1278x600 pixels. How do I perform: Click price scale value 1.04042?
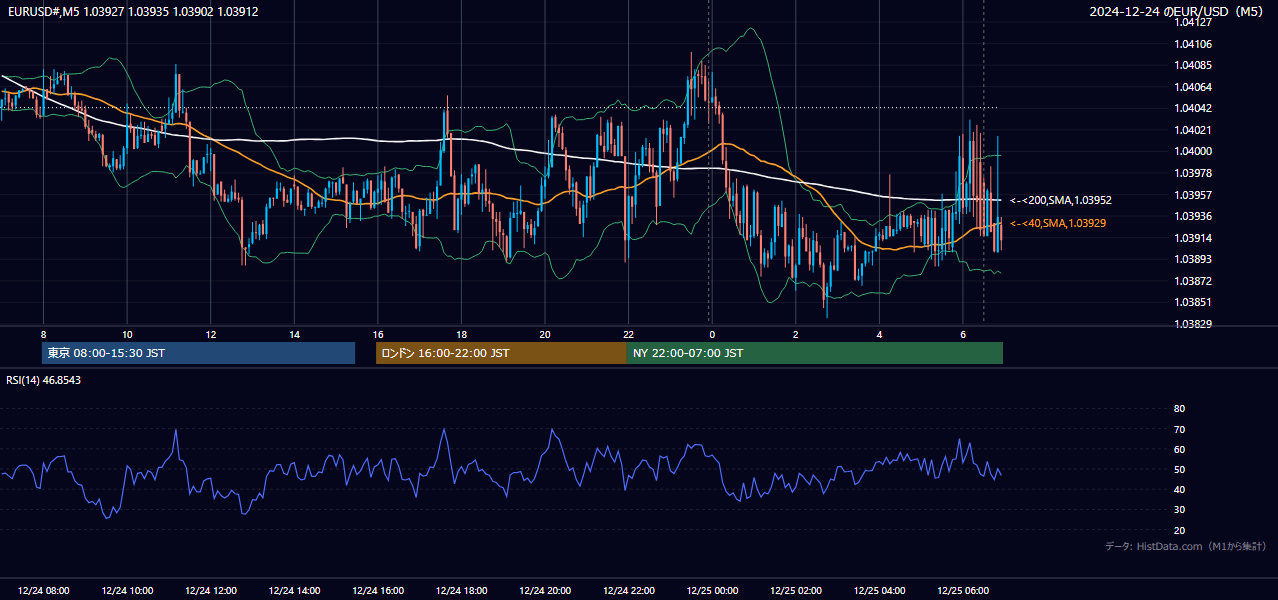coord(1193,108)
